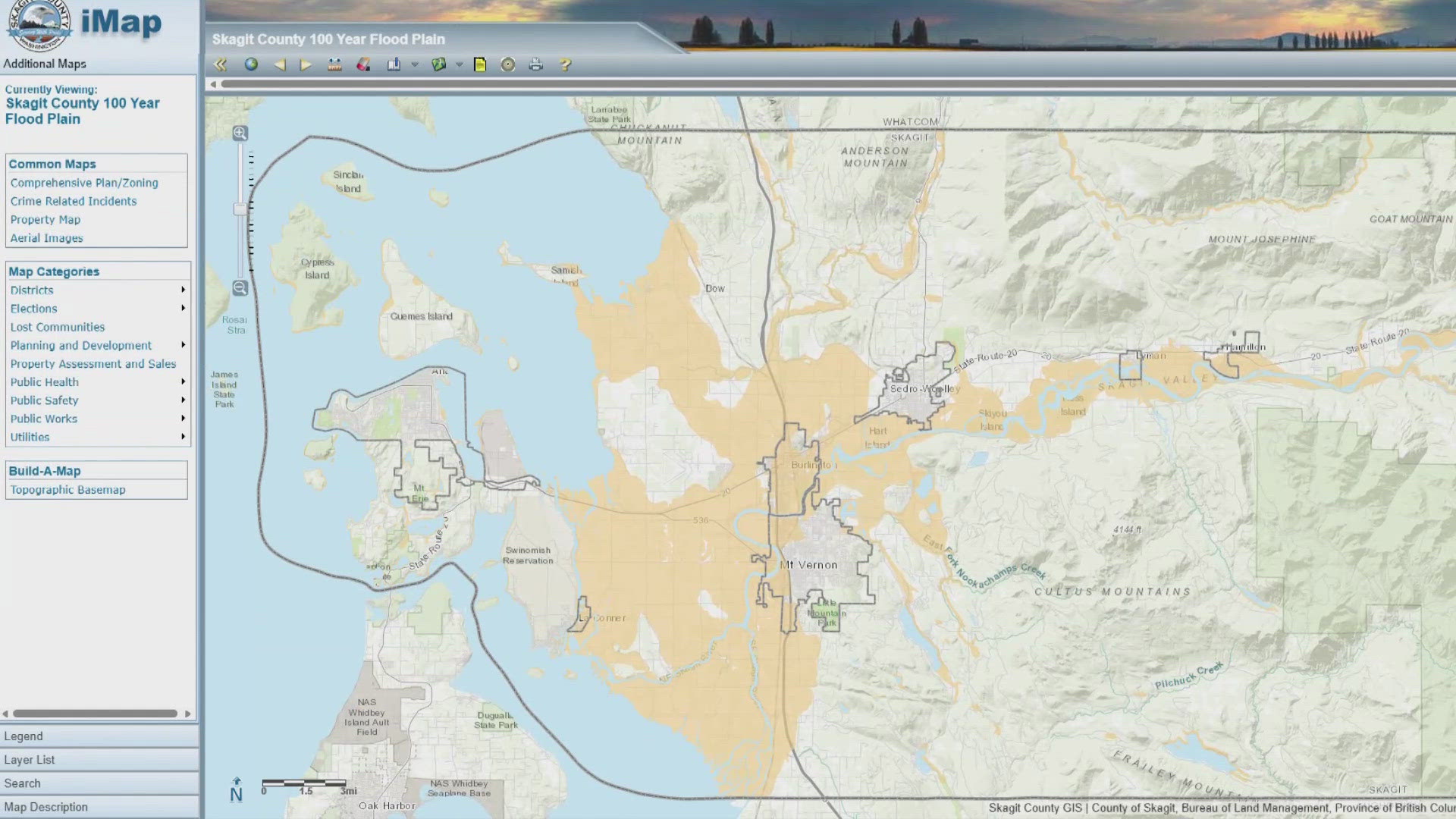
Task: Click the zoom-in magnifier on the map slider
Action: pos(240,133)
